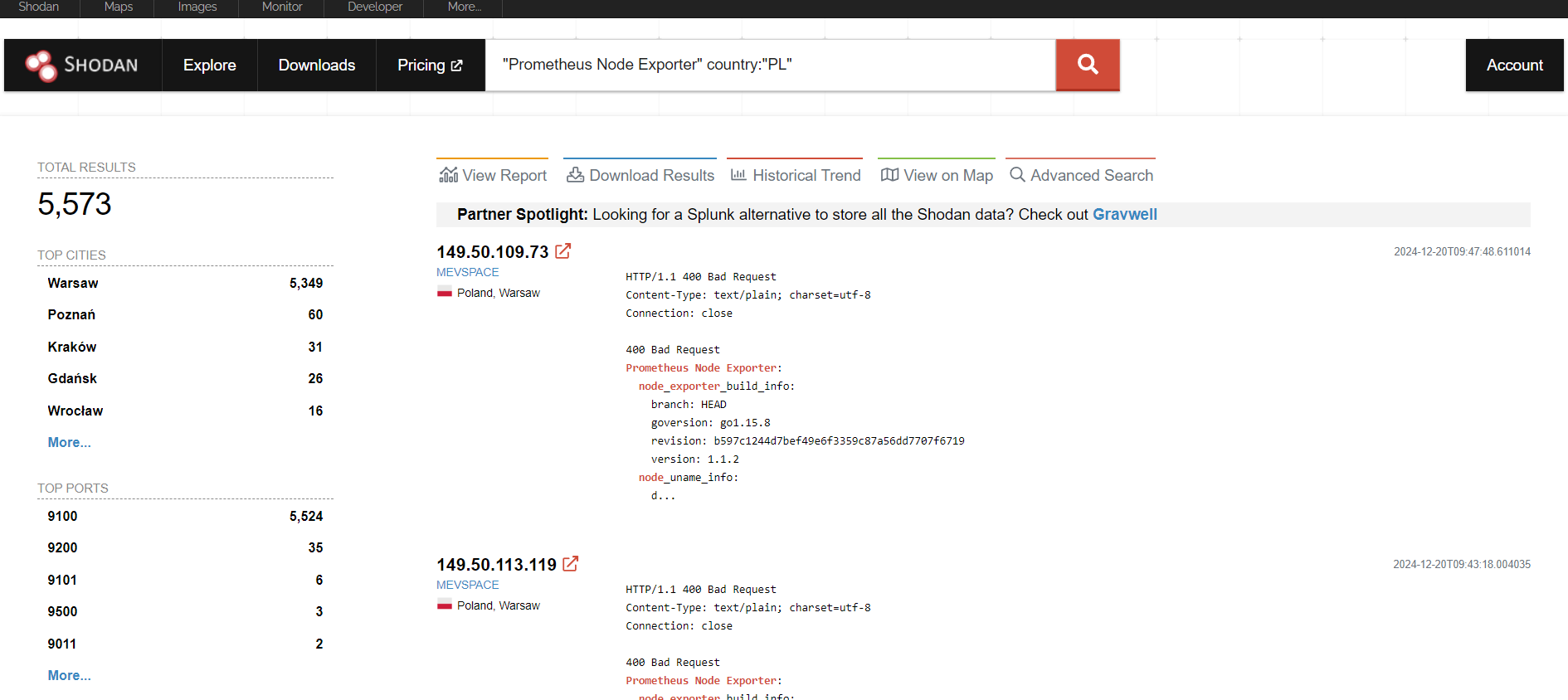Click MEVSPACE under 149.50.113.119

click(468, 585)
